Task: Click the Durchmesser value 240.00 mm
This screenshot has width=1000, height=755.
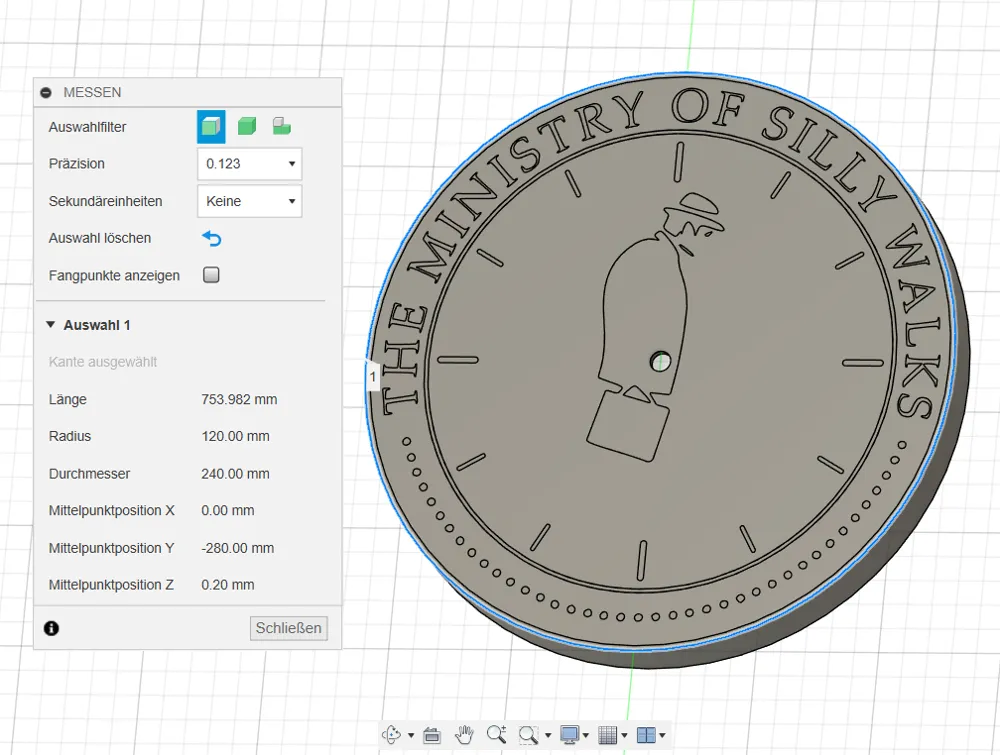Action: click(235, 474)
